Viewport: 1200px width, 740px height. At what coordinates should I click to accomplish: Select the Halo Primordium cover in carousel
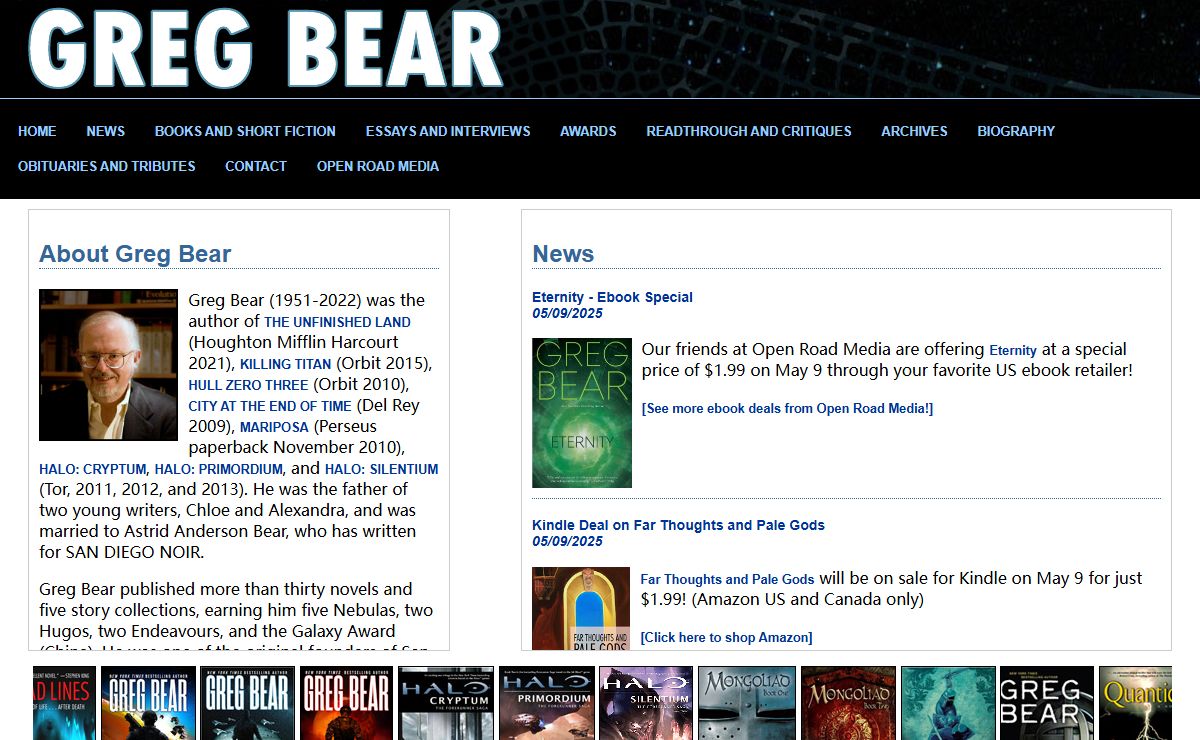click(x=547, y=703)
